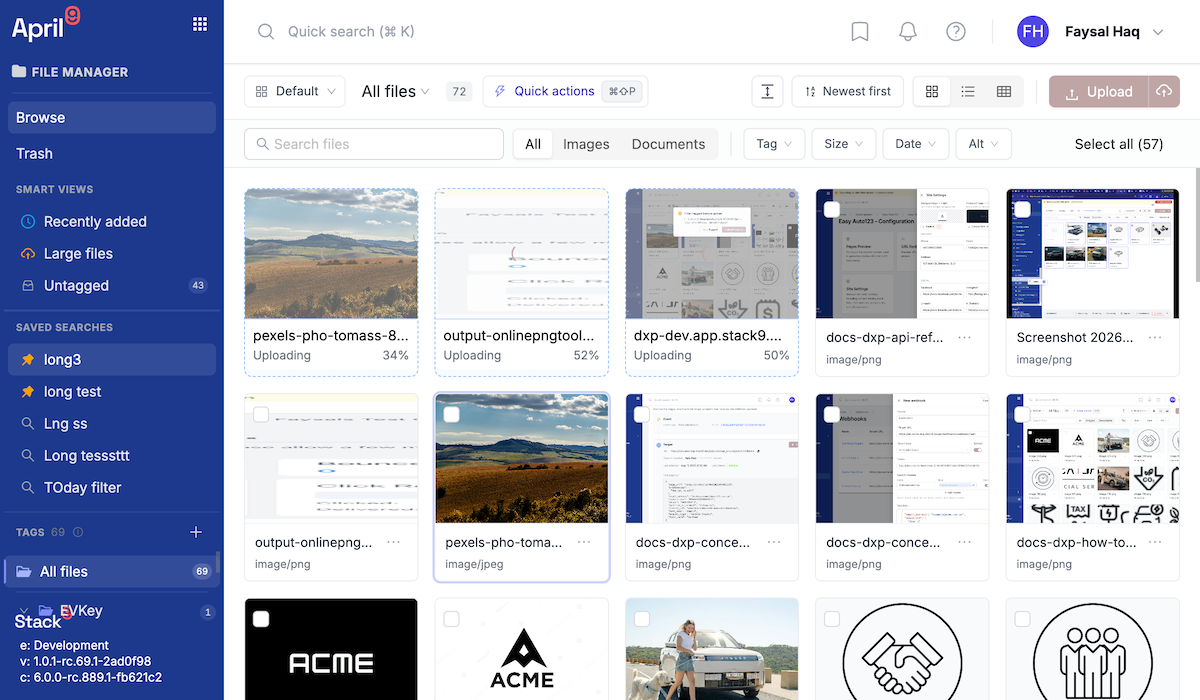
Task: Select the Documents filter tab
Action: pyautogui.click(x=668, y=144)
